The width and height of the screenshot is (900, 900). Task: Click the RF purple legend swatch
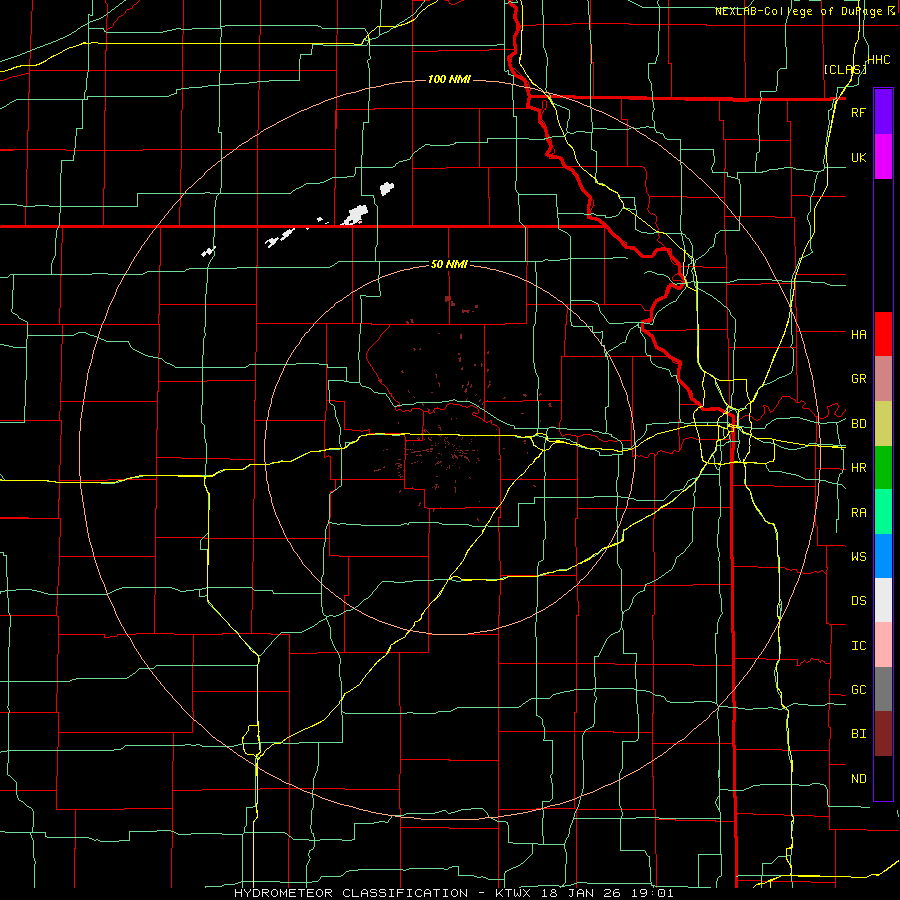coord(883,111)
